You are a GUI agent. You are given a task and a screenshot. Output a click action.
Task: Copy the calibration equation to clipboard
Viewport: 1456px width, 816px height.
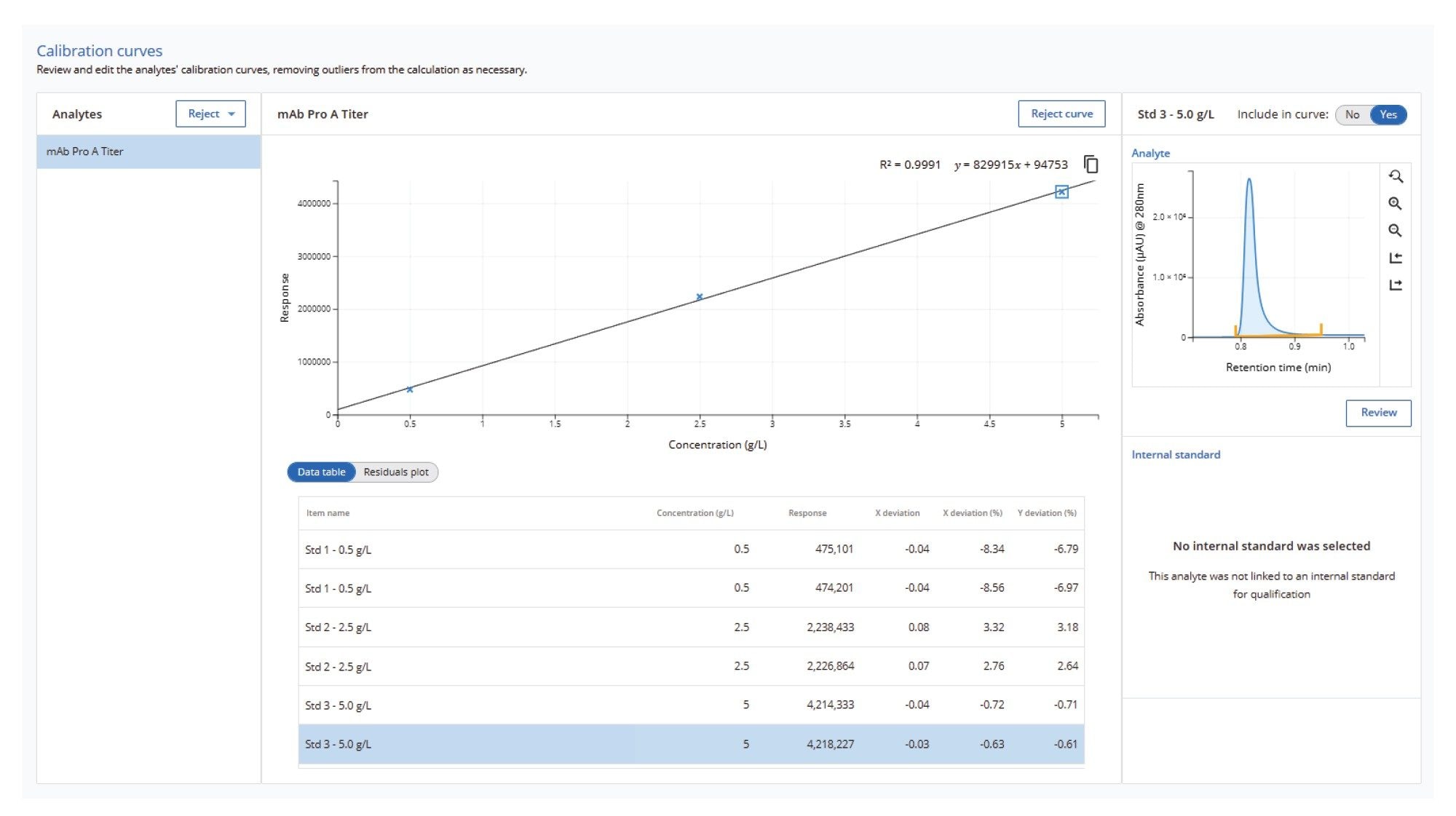[x=1091, y=165]
